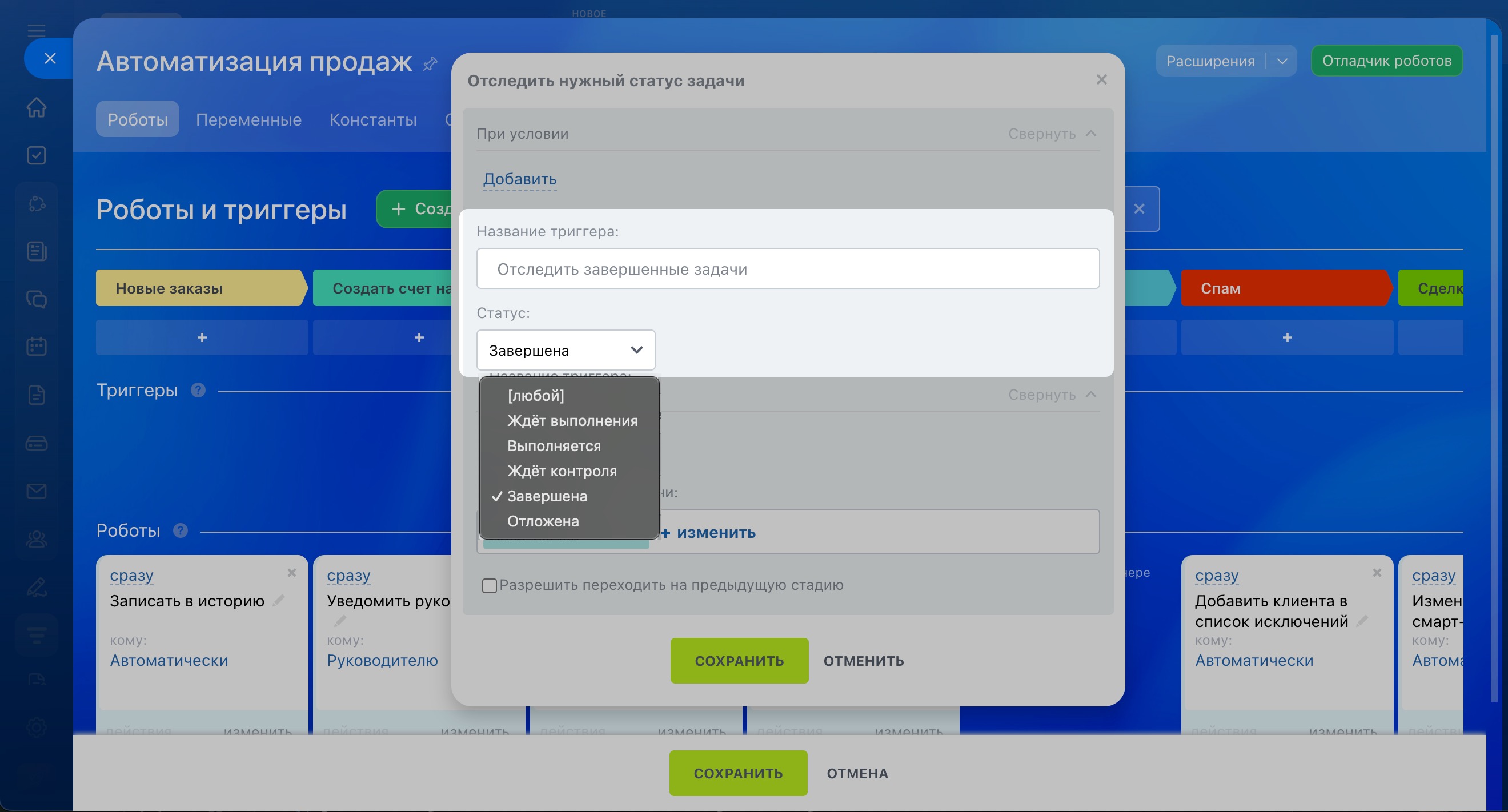Open the disk drive icon in the sidebar
1508x812 pixels.
[37, 443]
